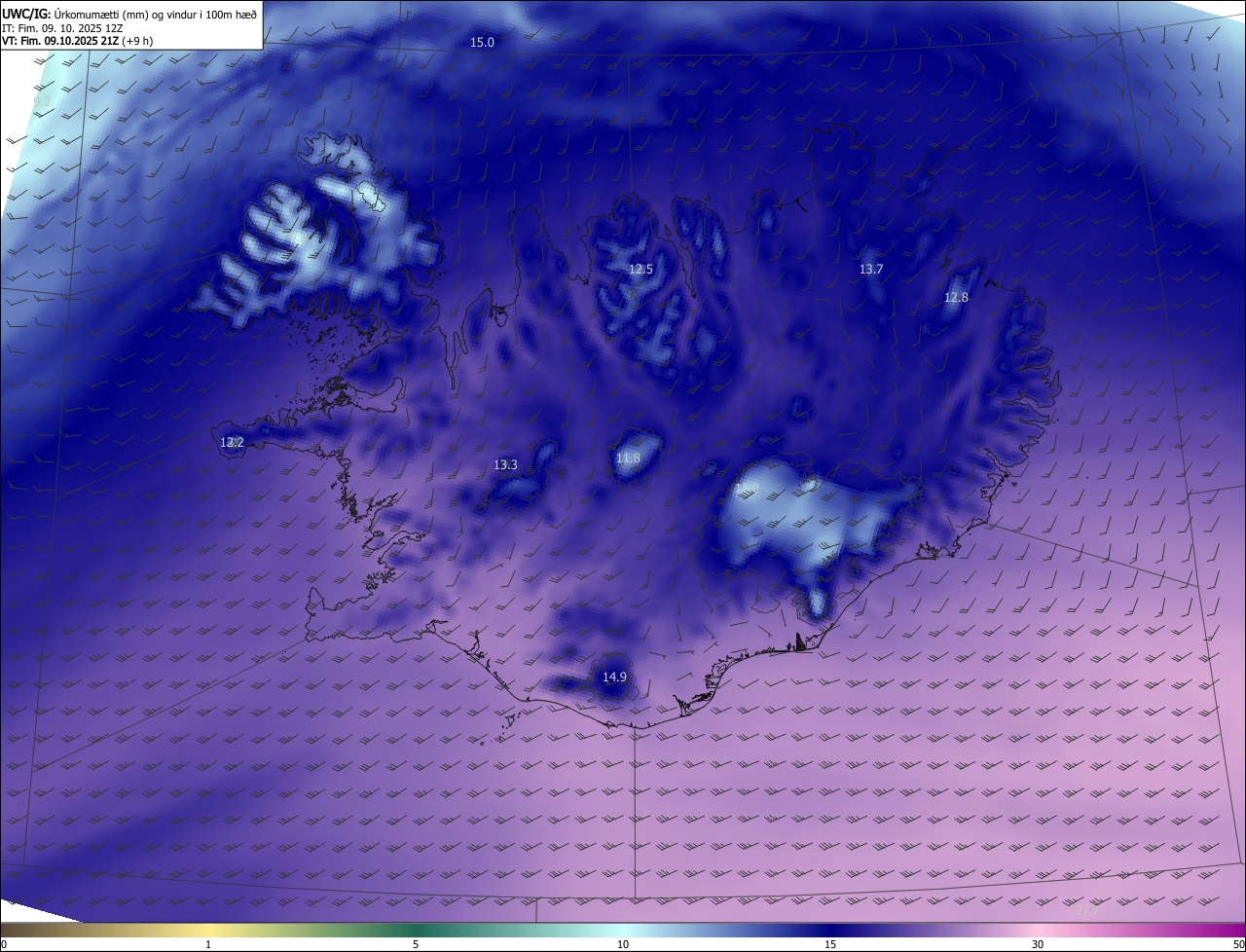Click the 13.7 value label on the map
1246x952 pixels.
(871, 270)
